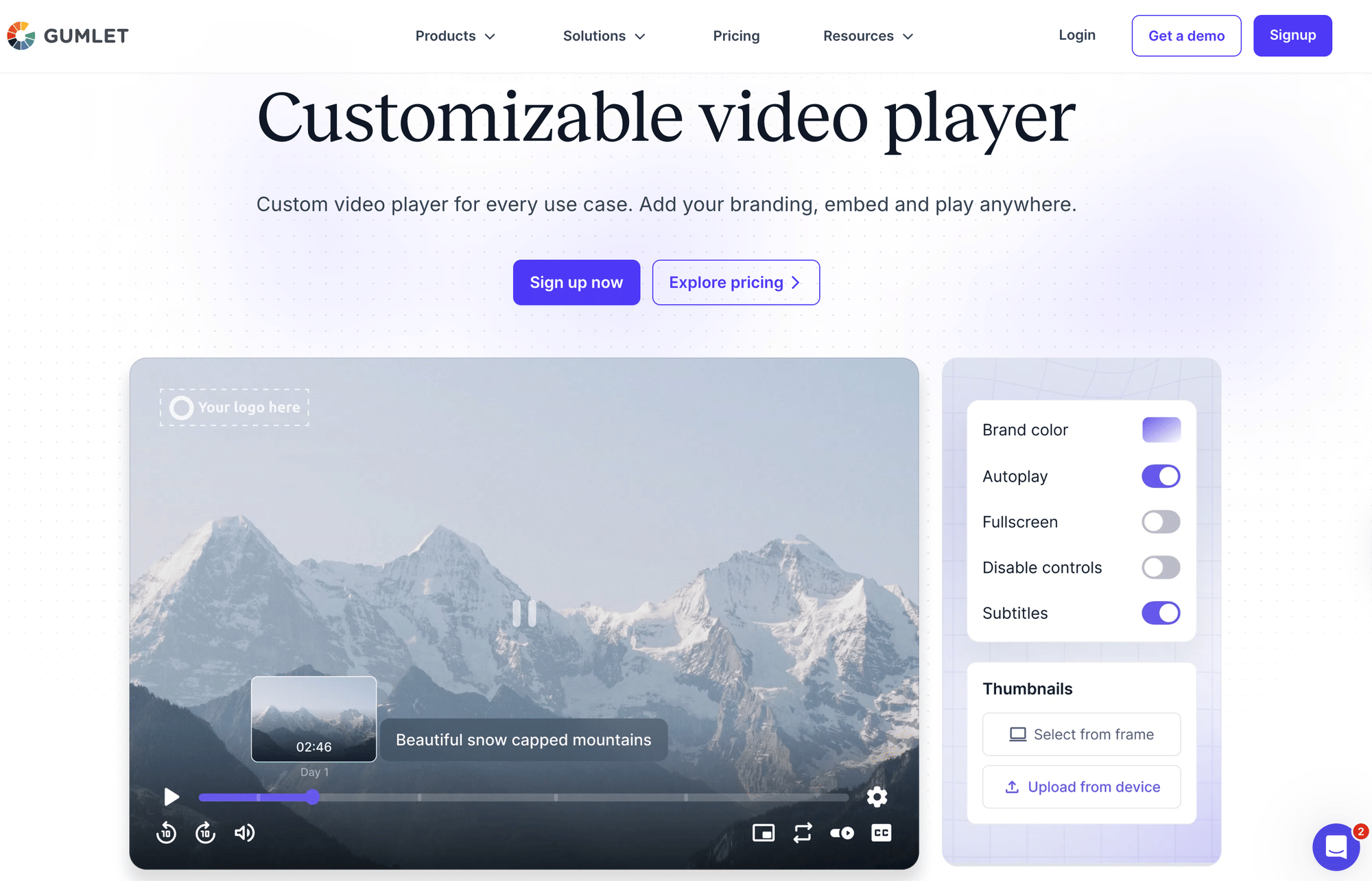Click the Get a demo button
This screenshot has height=881, width=1372.
coord(1186,36)
